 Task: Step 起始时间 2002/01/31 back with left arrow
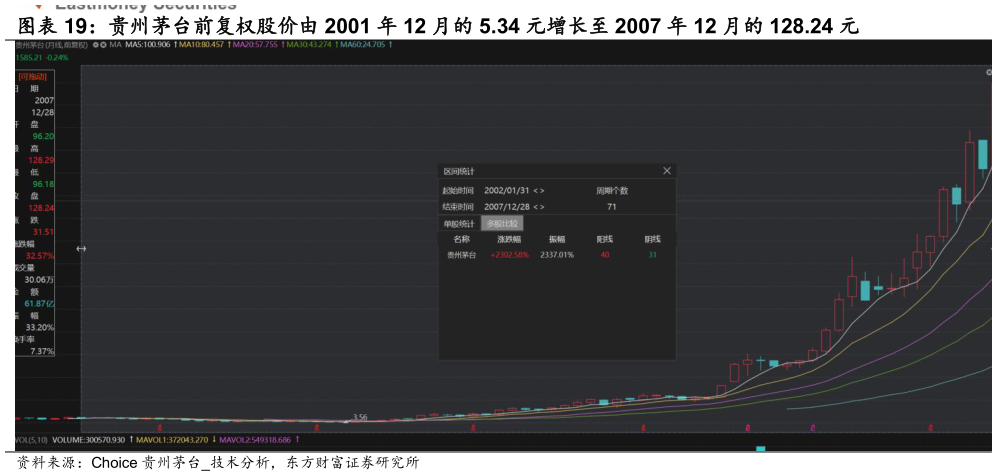tap(535, 191)
